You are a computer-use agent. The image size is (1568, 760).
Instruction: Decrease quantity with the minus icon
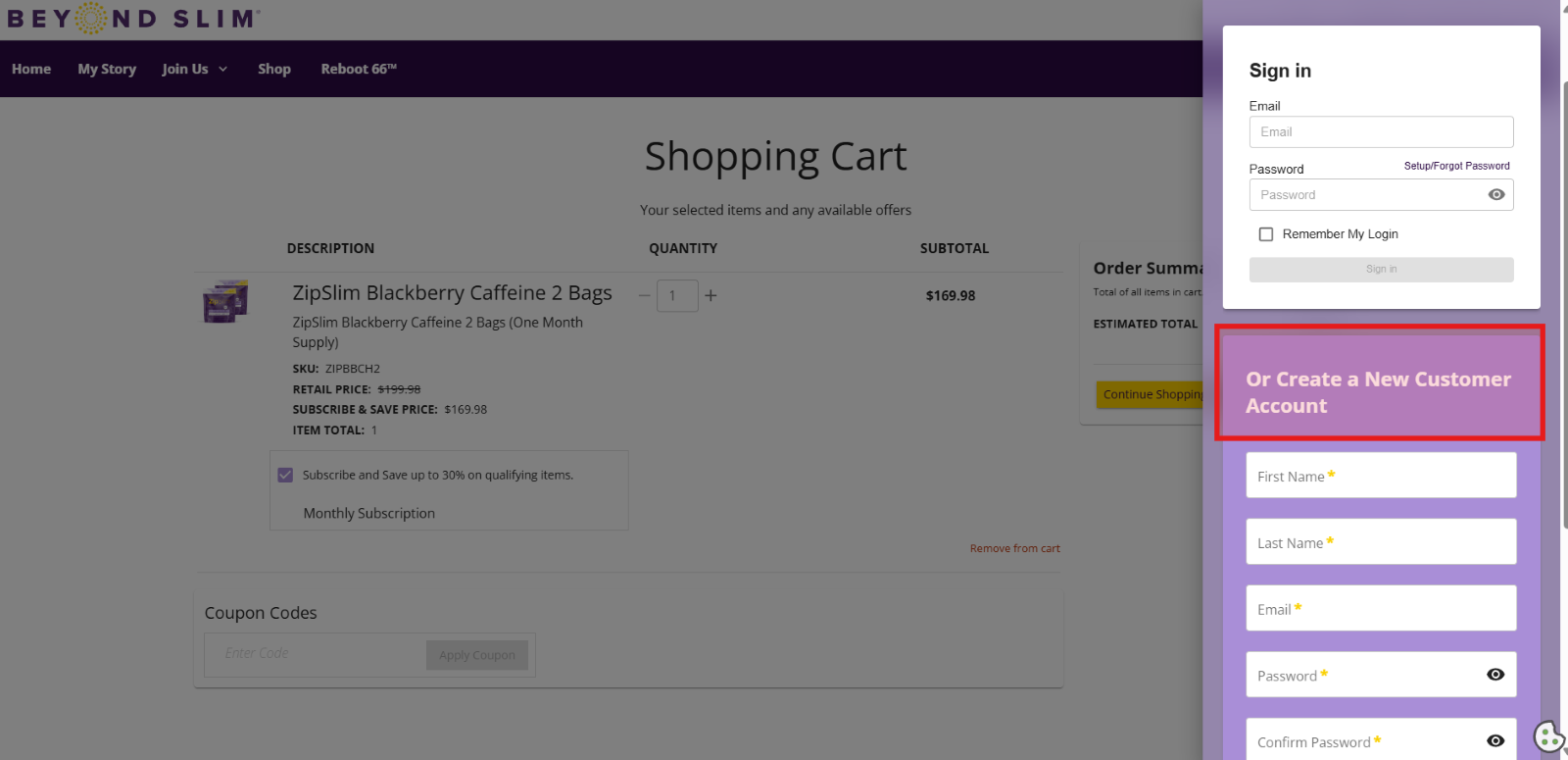[644, 295]
